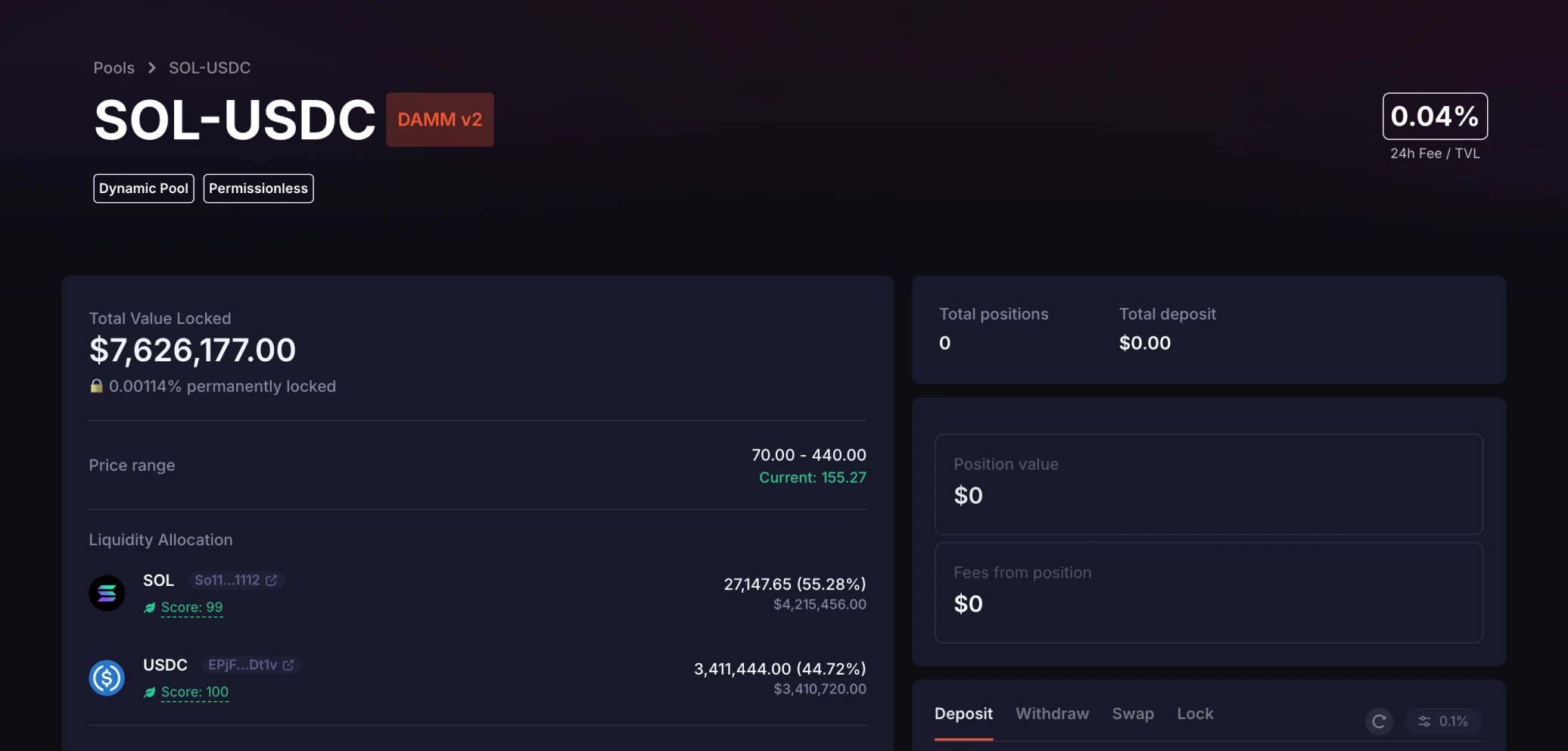Click the USDC Score: 100 link
Screen dimensions: 1568x751
click(x=194, y=692)
